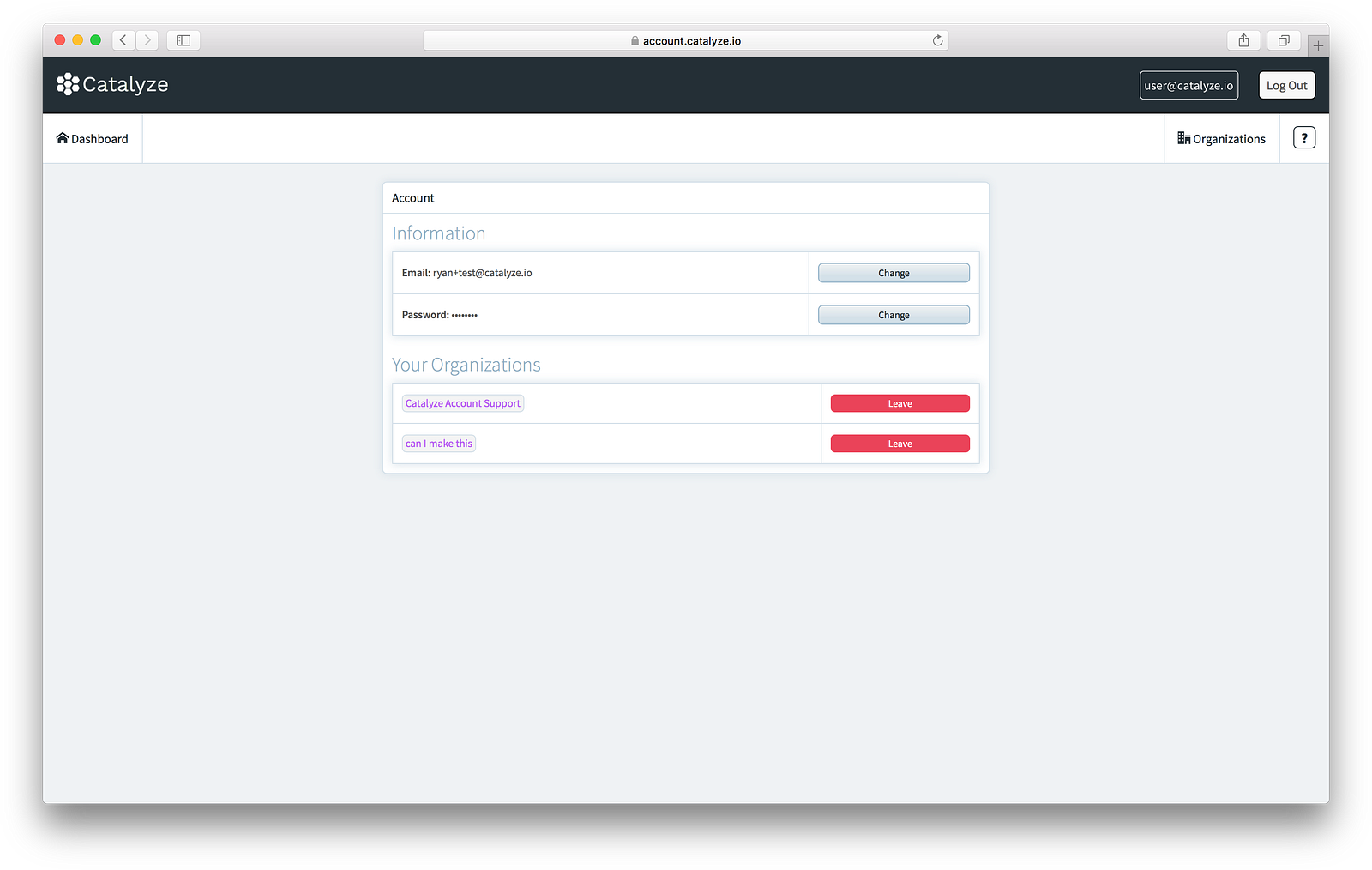1372x870 pixels.
Task: Click the Information heading
Action: 439,233
